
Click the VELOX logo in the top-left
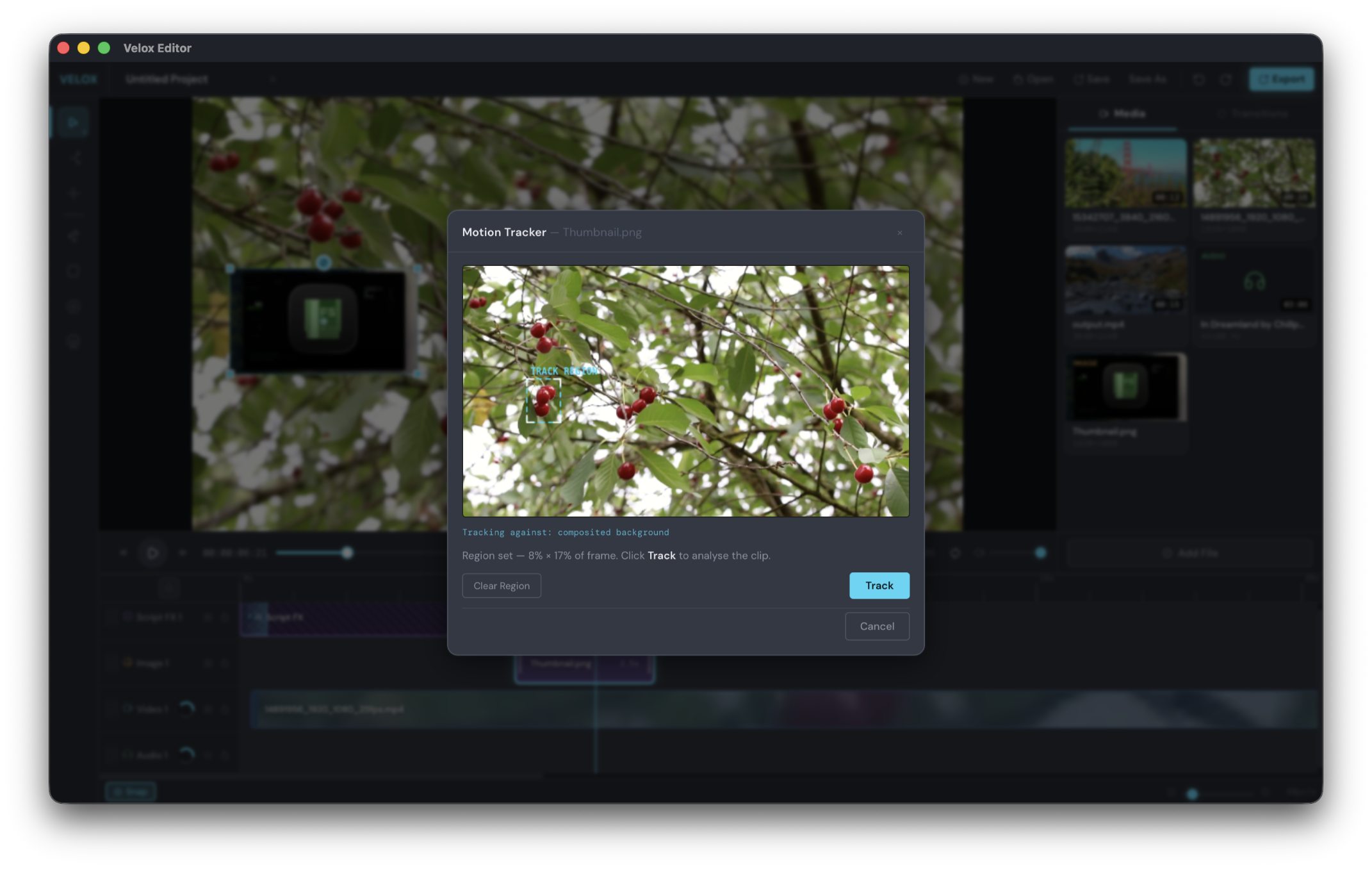click(x=78, y=79)
